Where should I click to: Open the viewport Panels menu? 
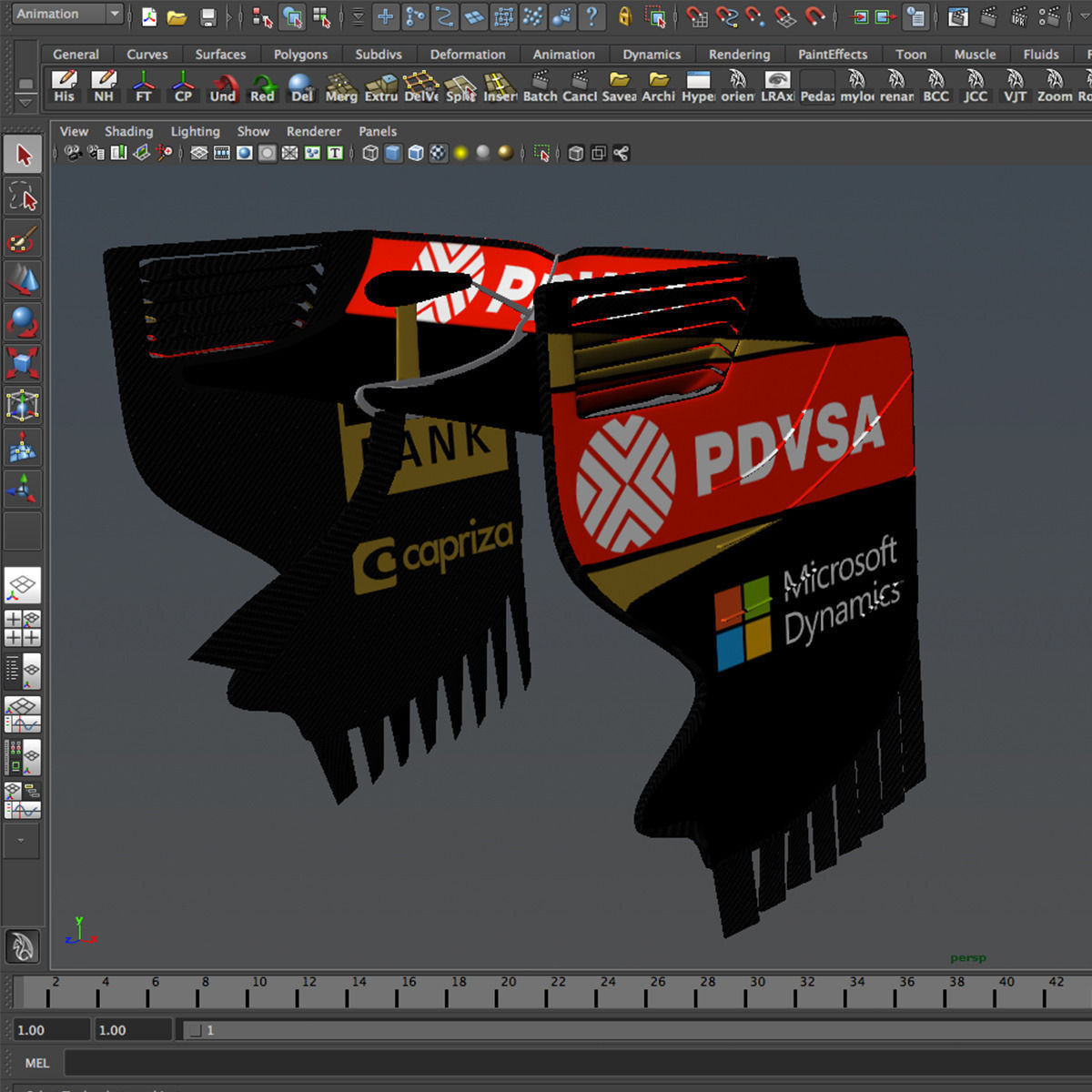[378, 131]
